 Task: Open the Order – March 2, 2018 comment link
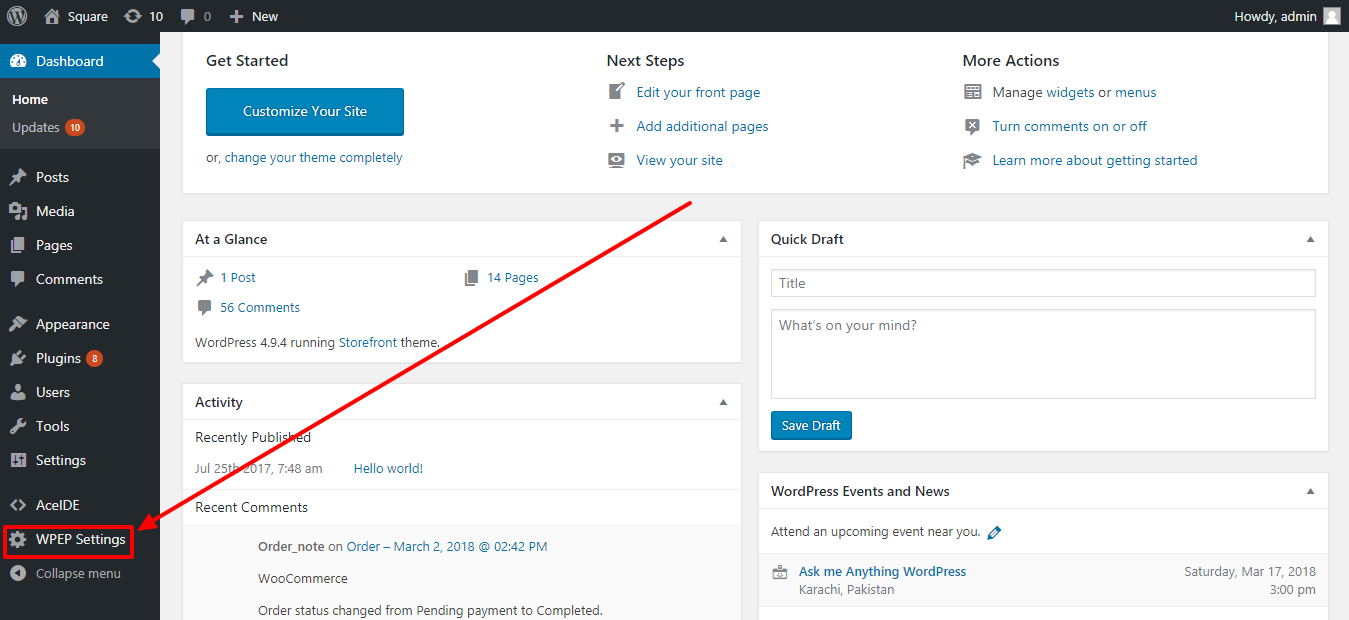(x=447, y=546)
